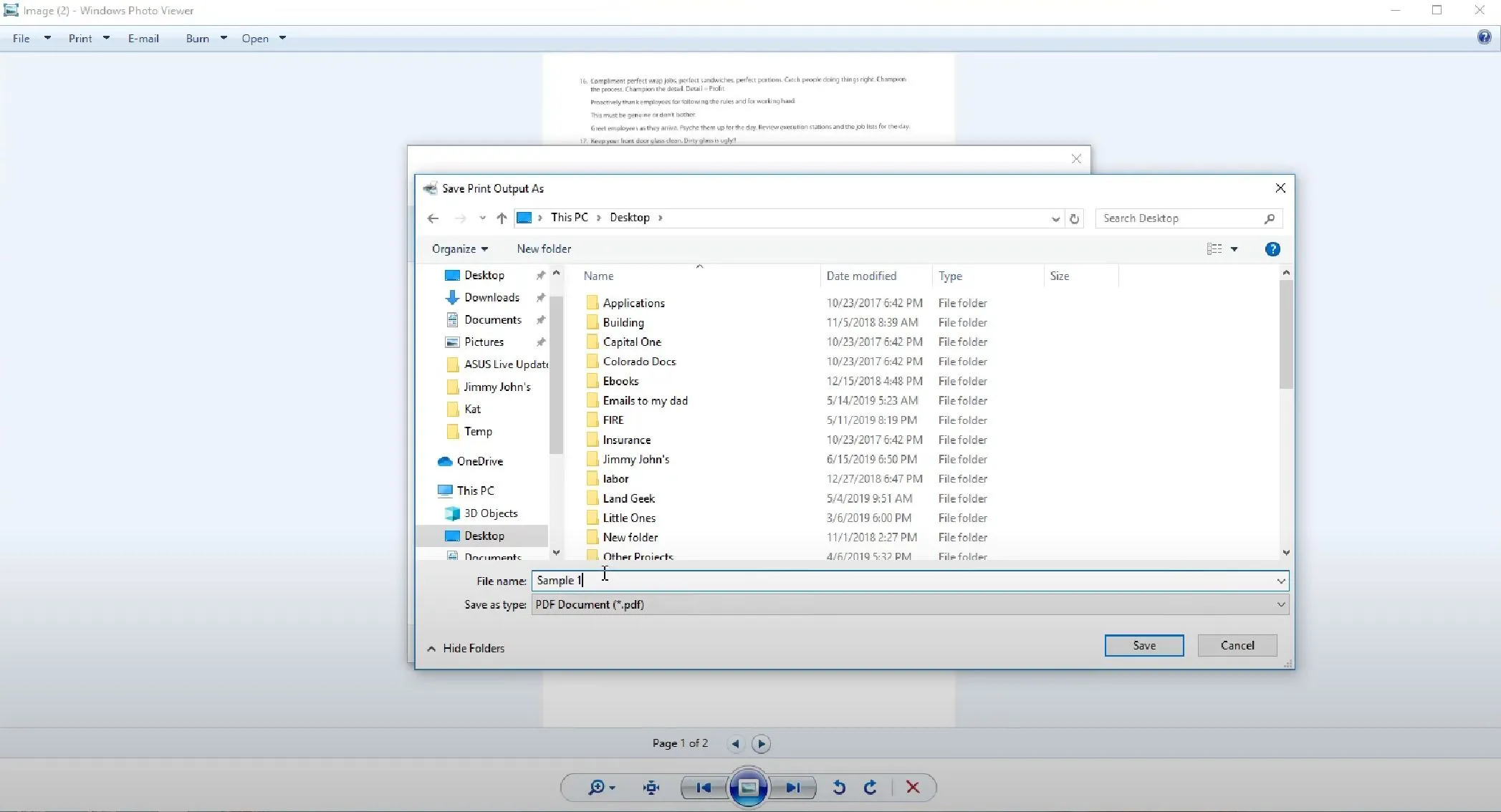This screenshot has height=812, width=1501.
Task: Click the File name input field
Action: tap(905, 580)
